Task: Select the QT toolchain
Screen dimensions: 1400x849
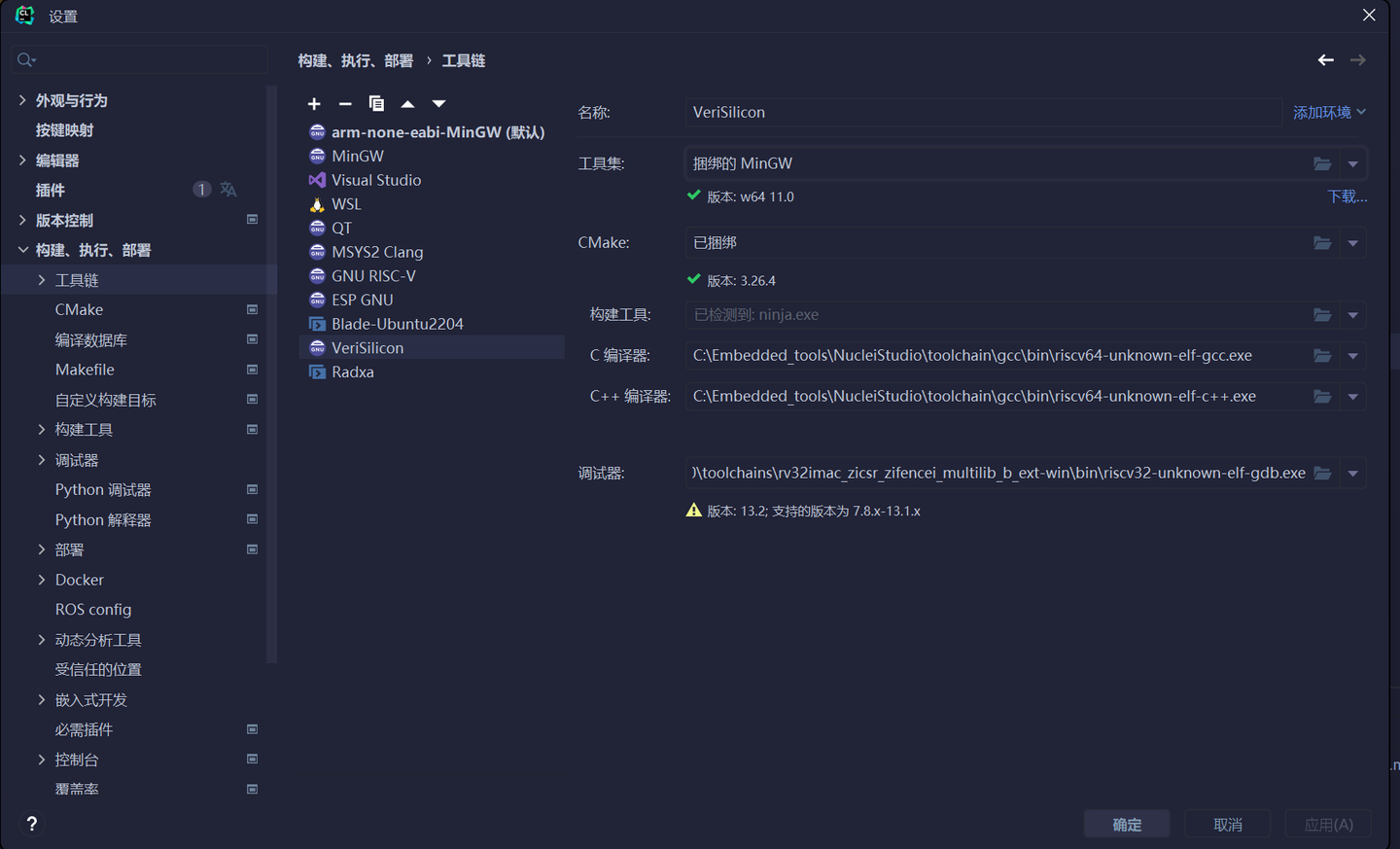Action: coord(432,228)
